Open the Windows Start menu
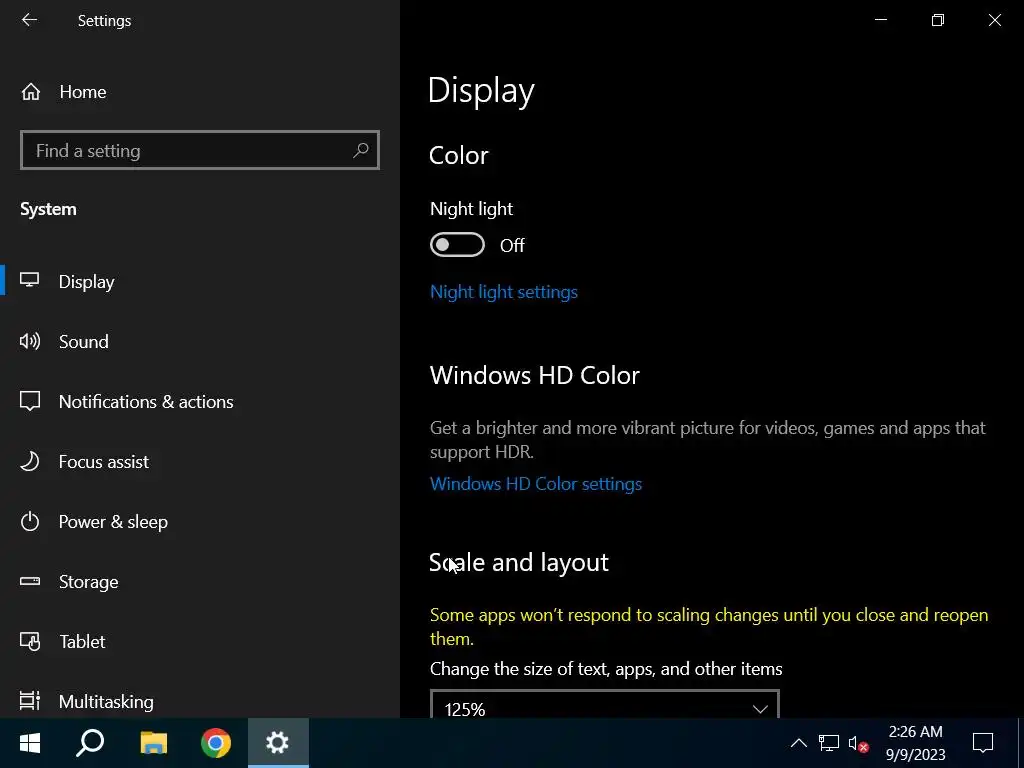Viewport: 1024px width, 768px height. (30, 743)
